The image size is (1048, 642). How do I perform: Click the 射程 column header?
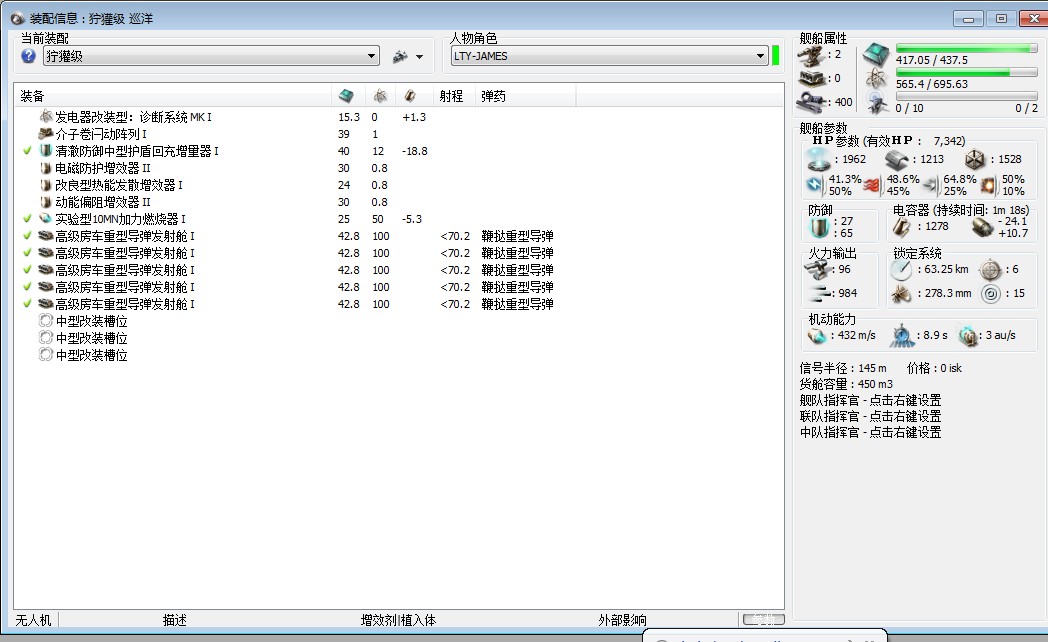[451, 96]
